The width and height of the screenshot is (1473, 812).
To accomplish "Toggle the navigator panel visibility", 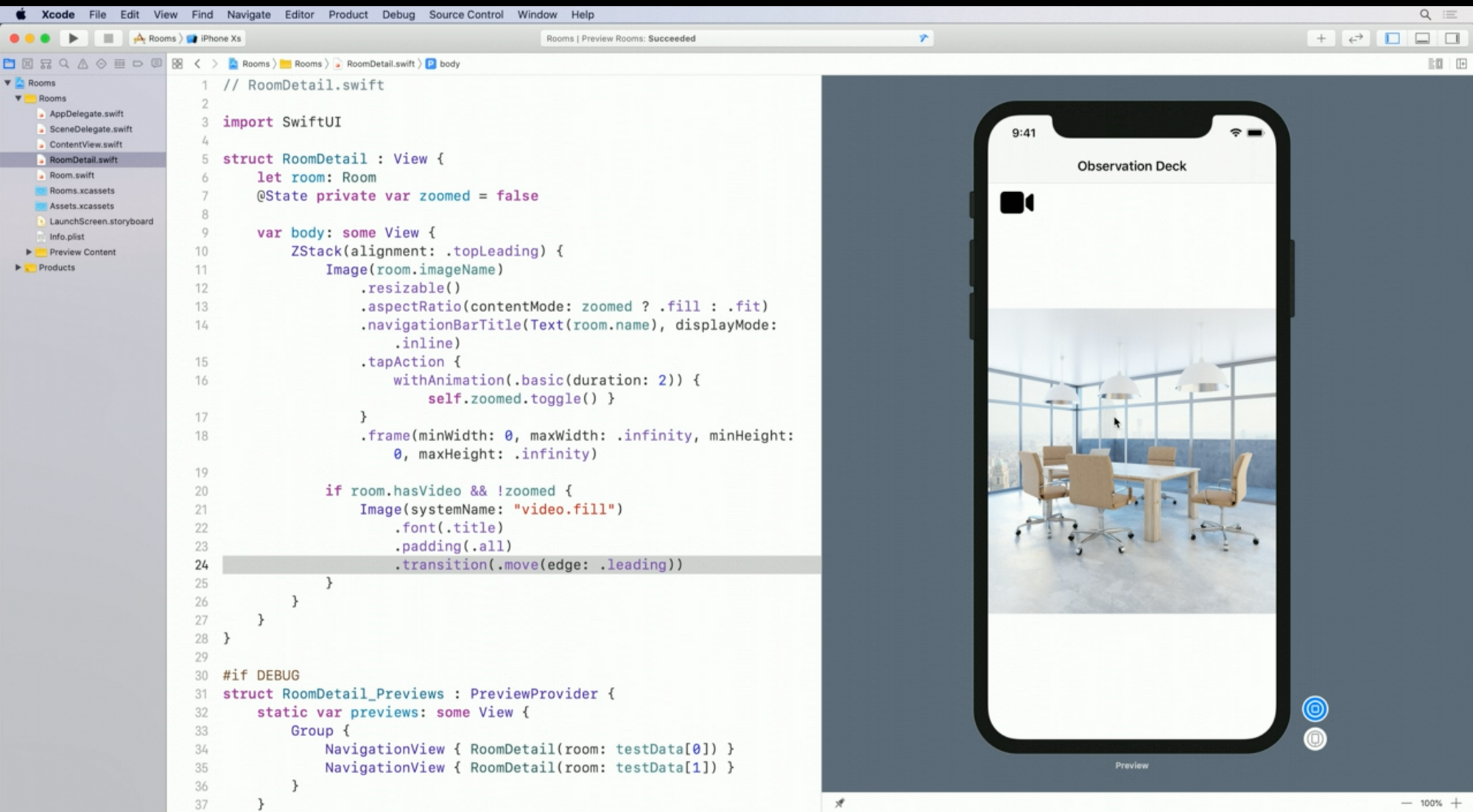I will click(1392, 38).
